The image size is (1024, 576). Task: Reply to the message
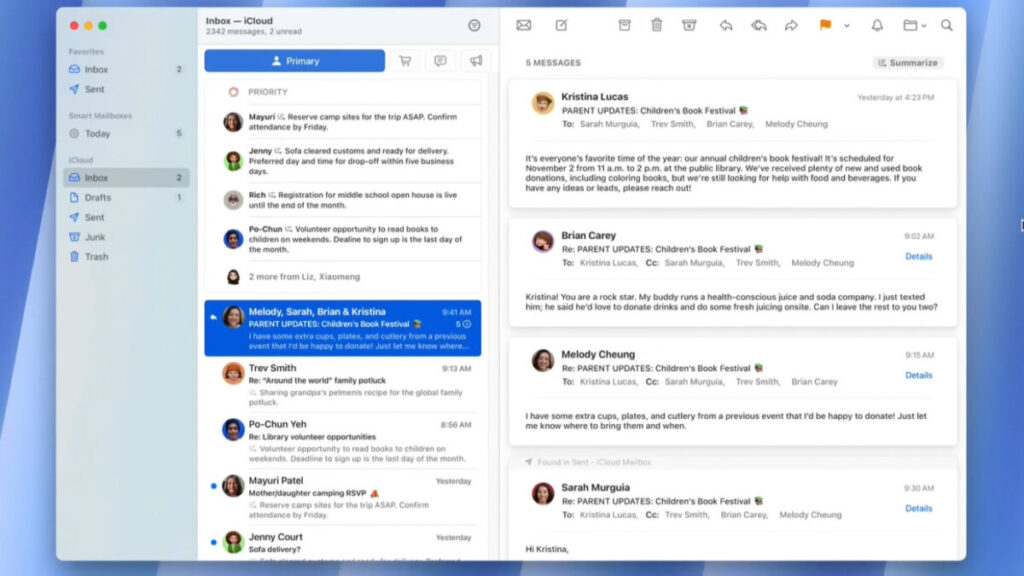pyautogui.click(x=726, y=25)
